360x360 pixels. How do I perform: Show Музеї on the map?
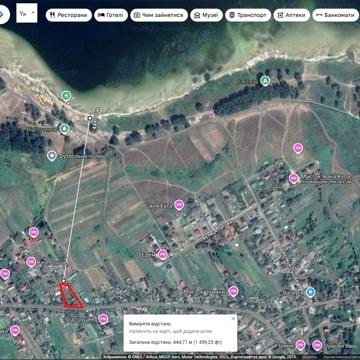(x=206, y=15)
